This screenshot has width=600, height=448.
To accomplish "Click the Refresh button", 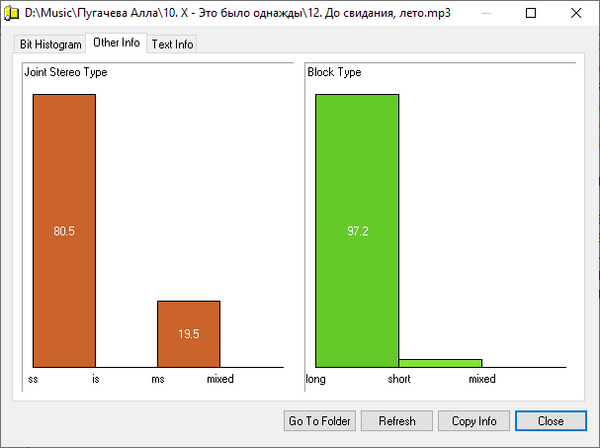I will (396, 421).
